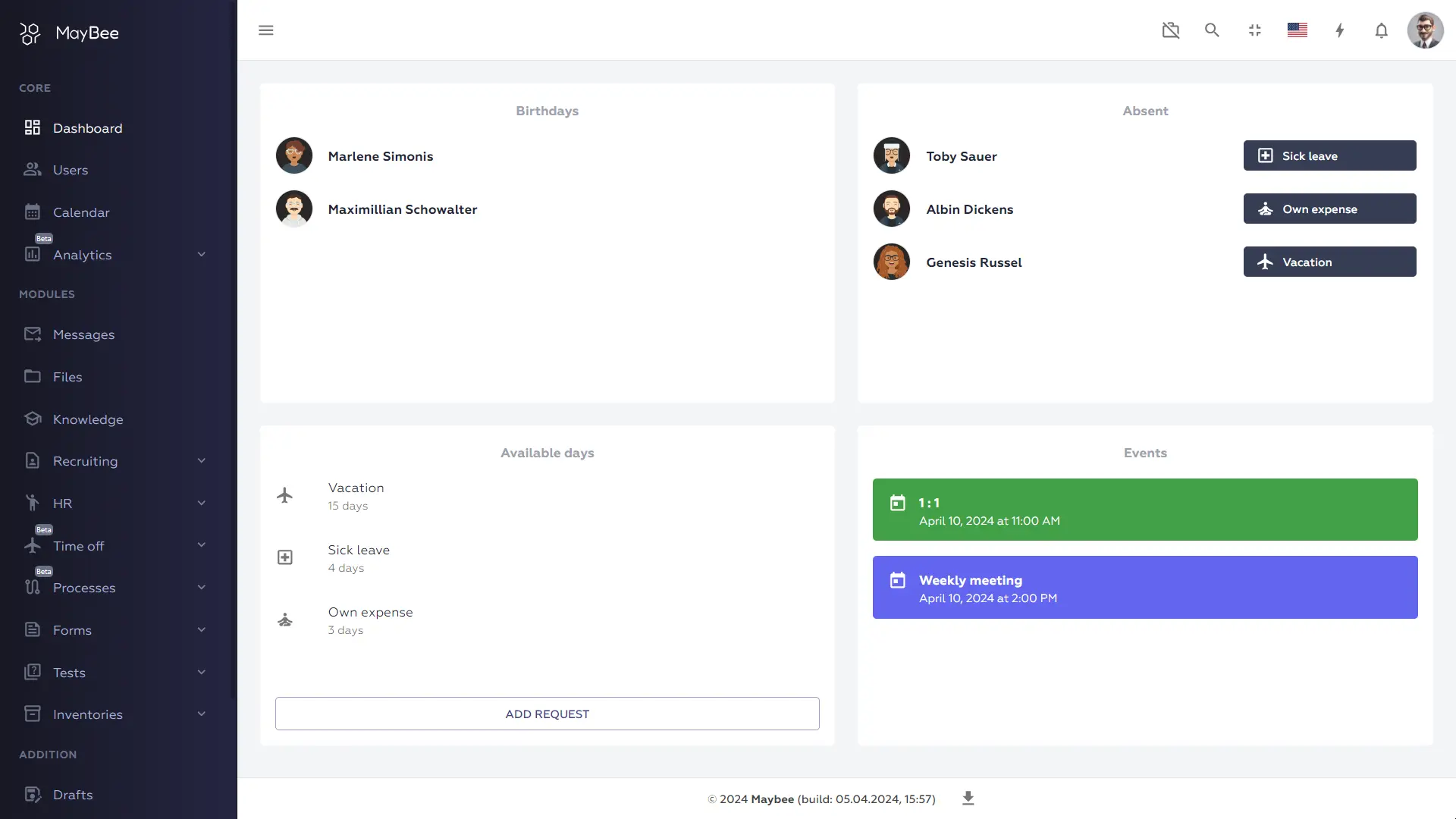Click the ADD REQUEST button

[x=547, y=714]
